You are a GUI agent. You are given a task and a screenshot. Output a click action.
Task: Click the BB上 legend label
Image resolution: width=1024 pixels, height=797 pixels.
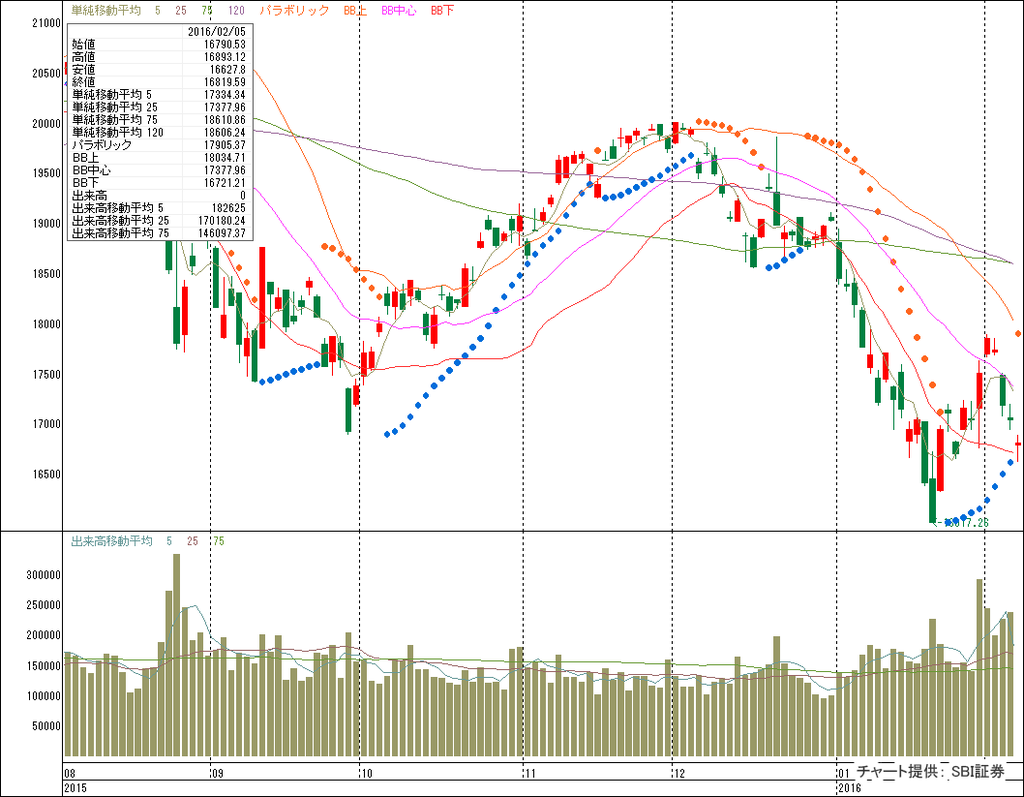355,9
